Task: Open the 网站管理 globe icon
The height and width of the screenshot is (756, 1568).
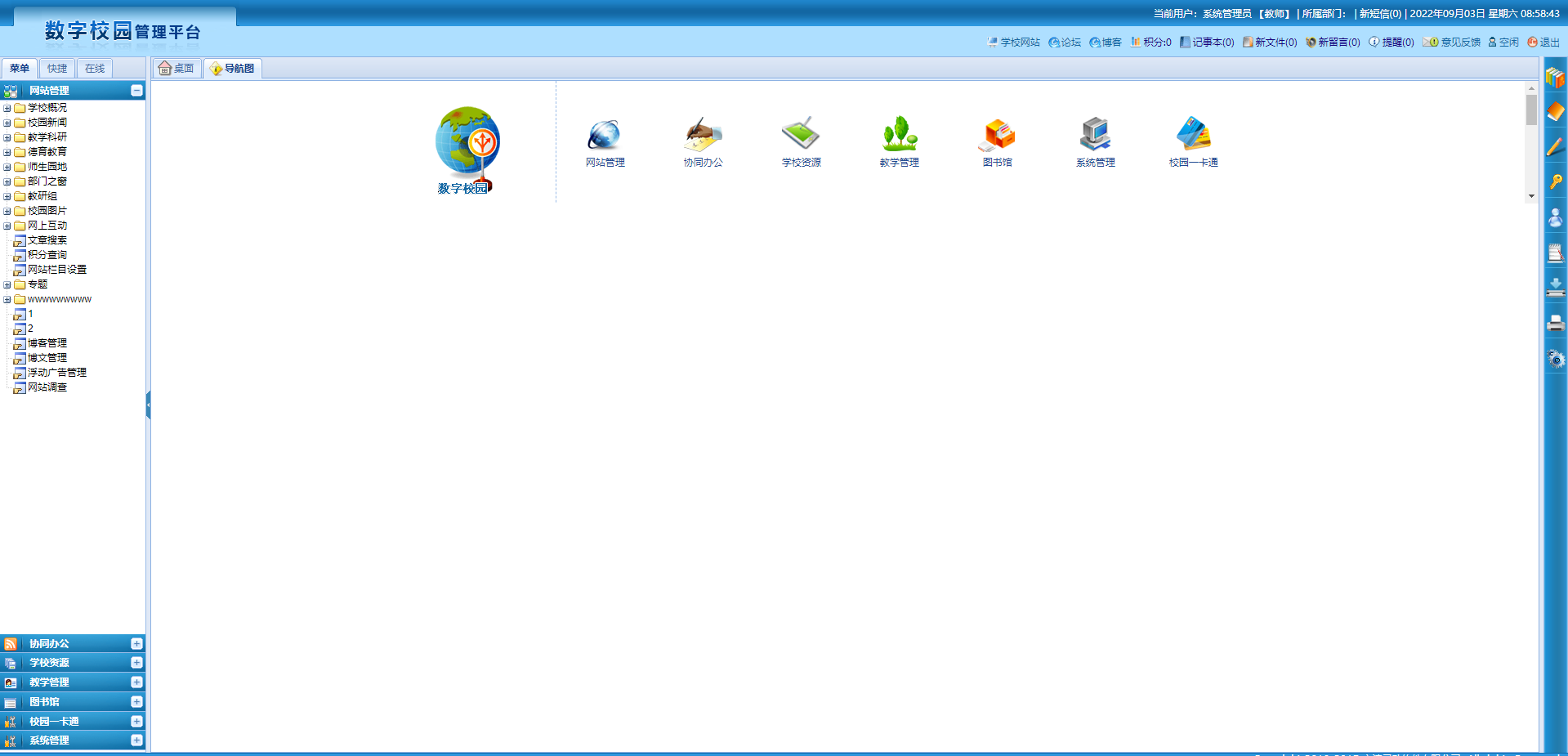Action: tap(605, 136)
